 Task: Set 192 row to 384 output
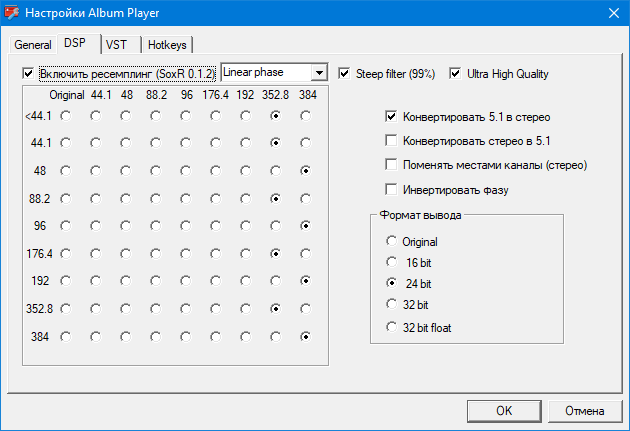click(305, 281)
